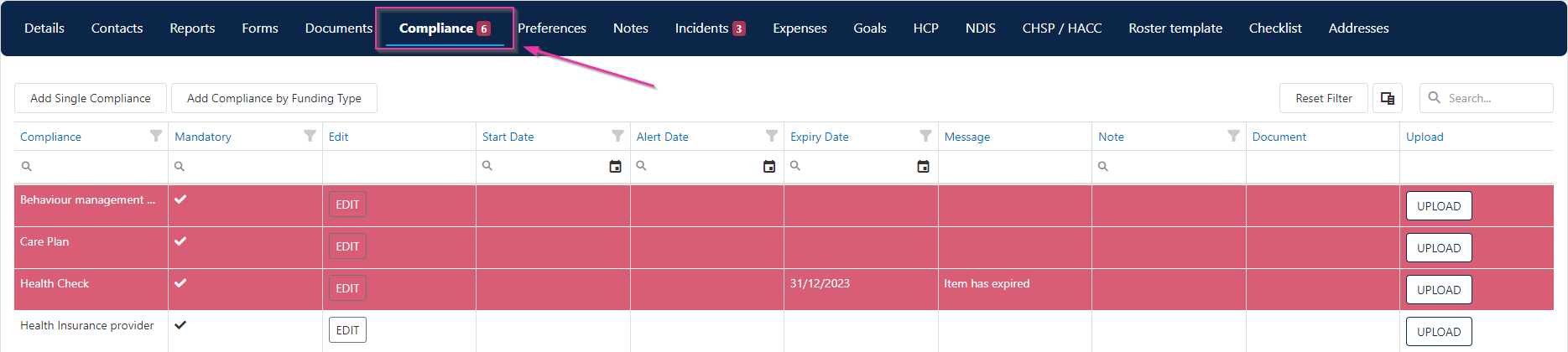This screenshot has height=352, width=1568.
Task: Open Start Date filter calendar picker
Action: (615, 167)
